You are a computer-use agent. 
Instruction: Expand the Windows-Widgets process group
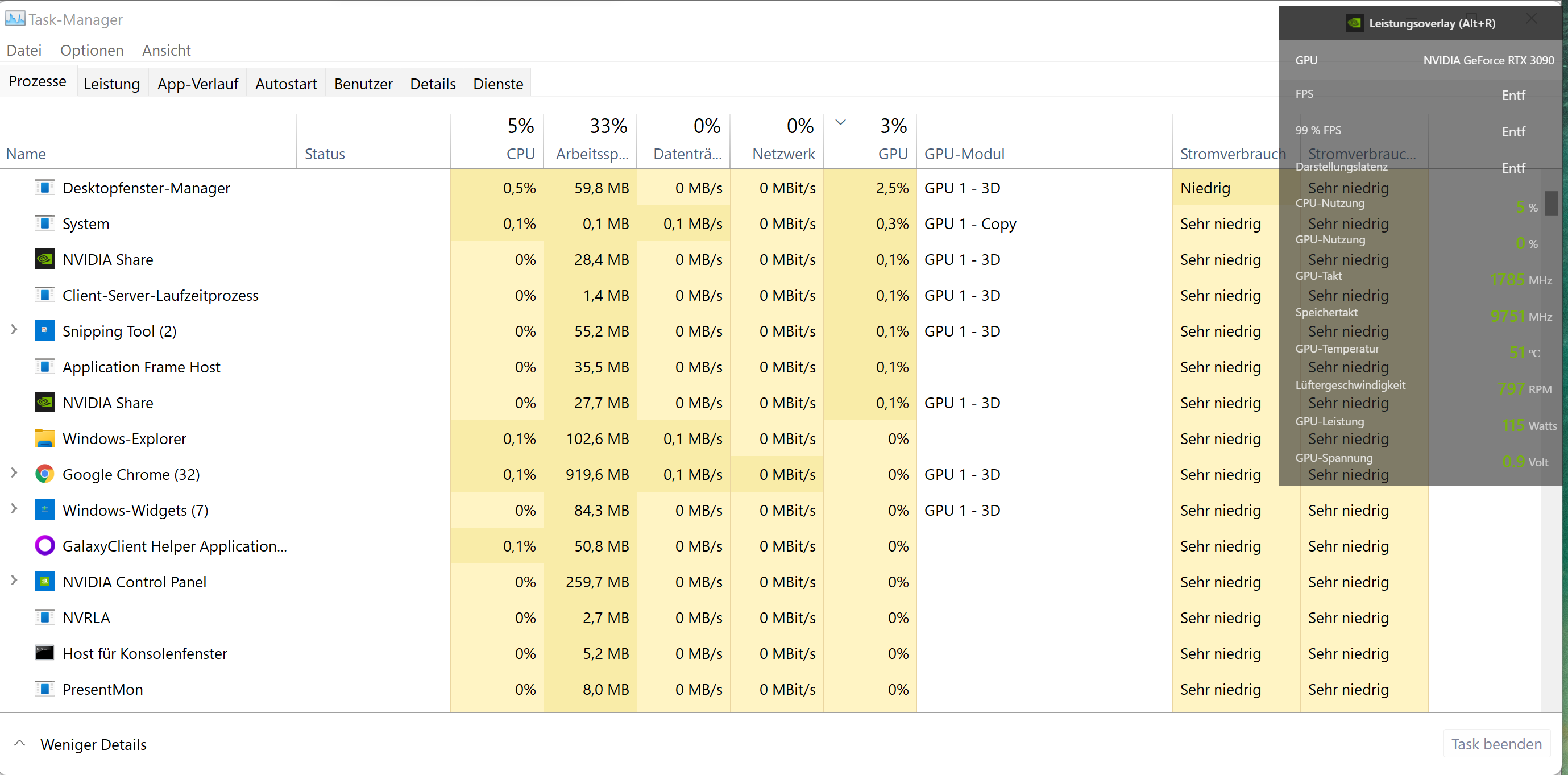14,509
